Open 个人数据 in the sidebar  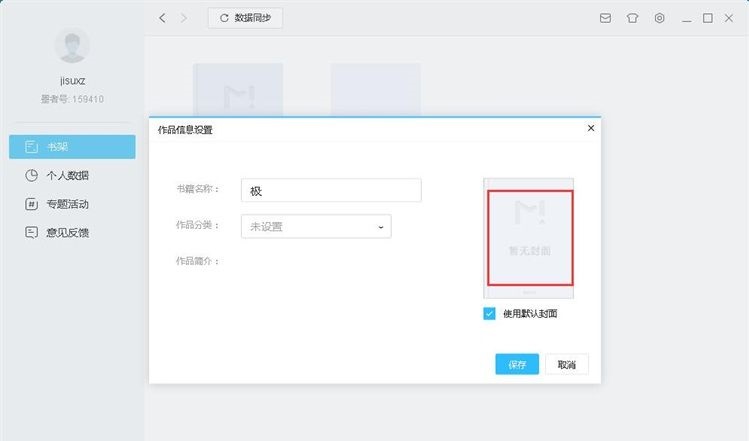[x=72, y=175]
